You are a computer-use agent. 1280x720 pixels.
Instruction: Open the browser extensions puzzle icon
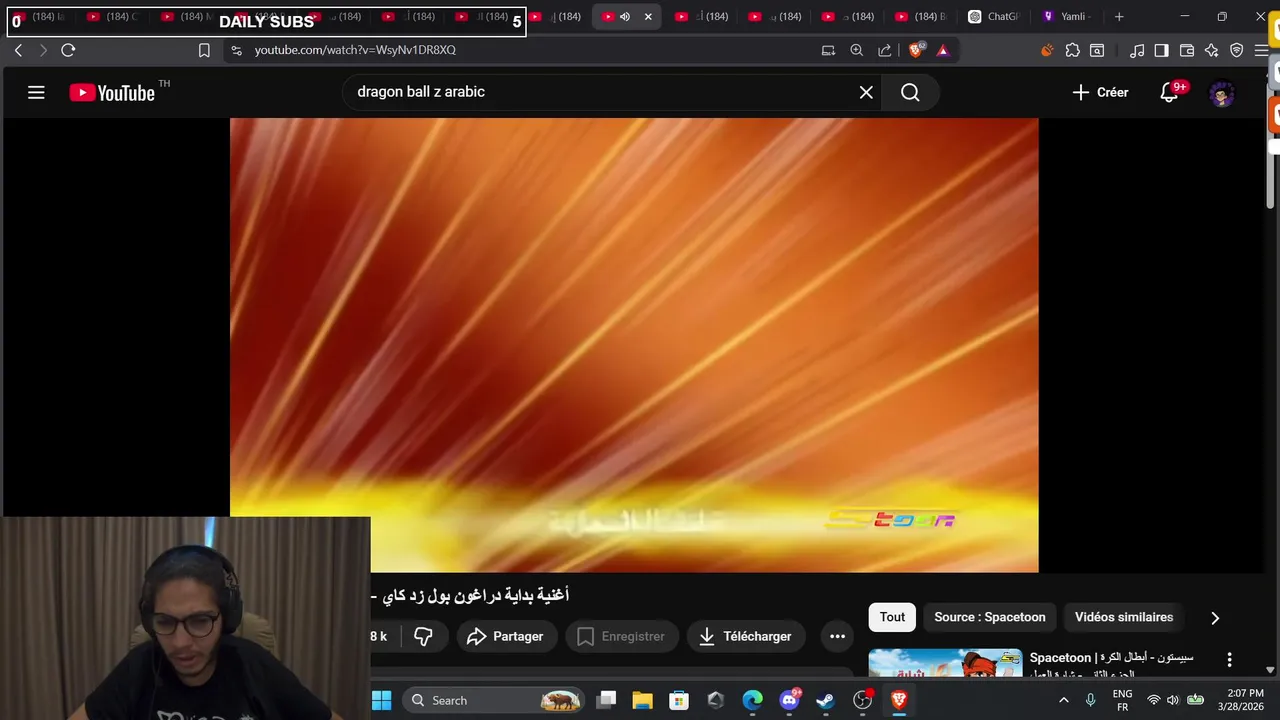pos(1072,50)
